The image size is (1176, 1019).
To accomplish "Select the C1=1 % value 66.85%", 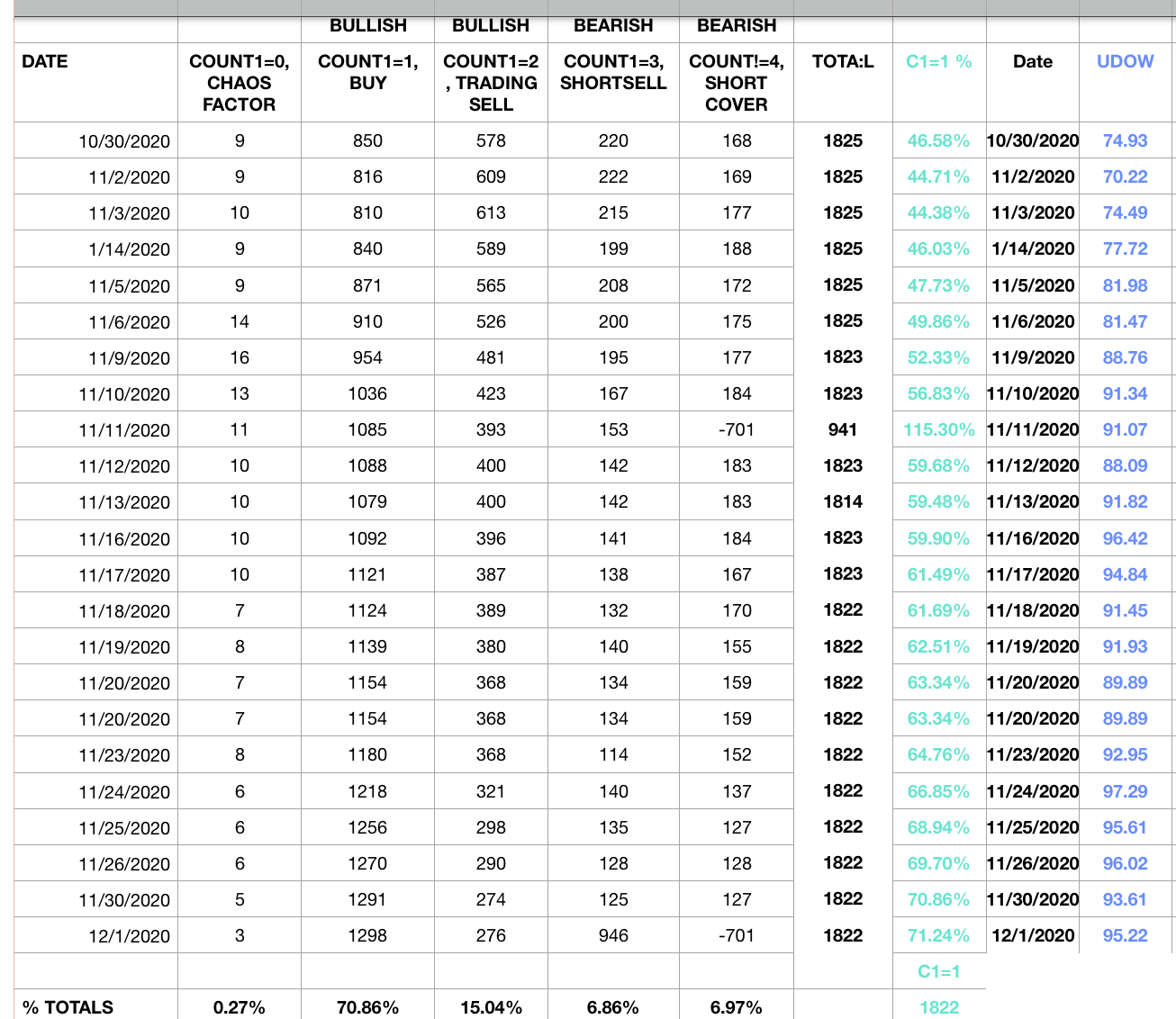I will coord(939,791).
